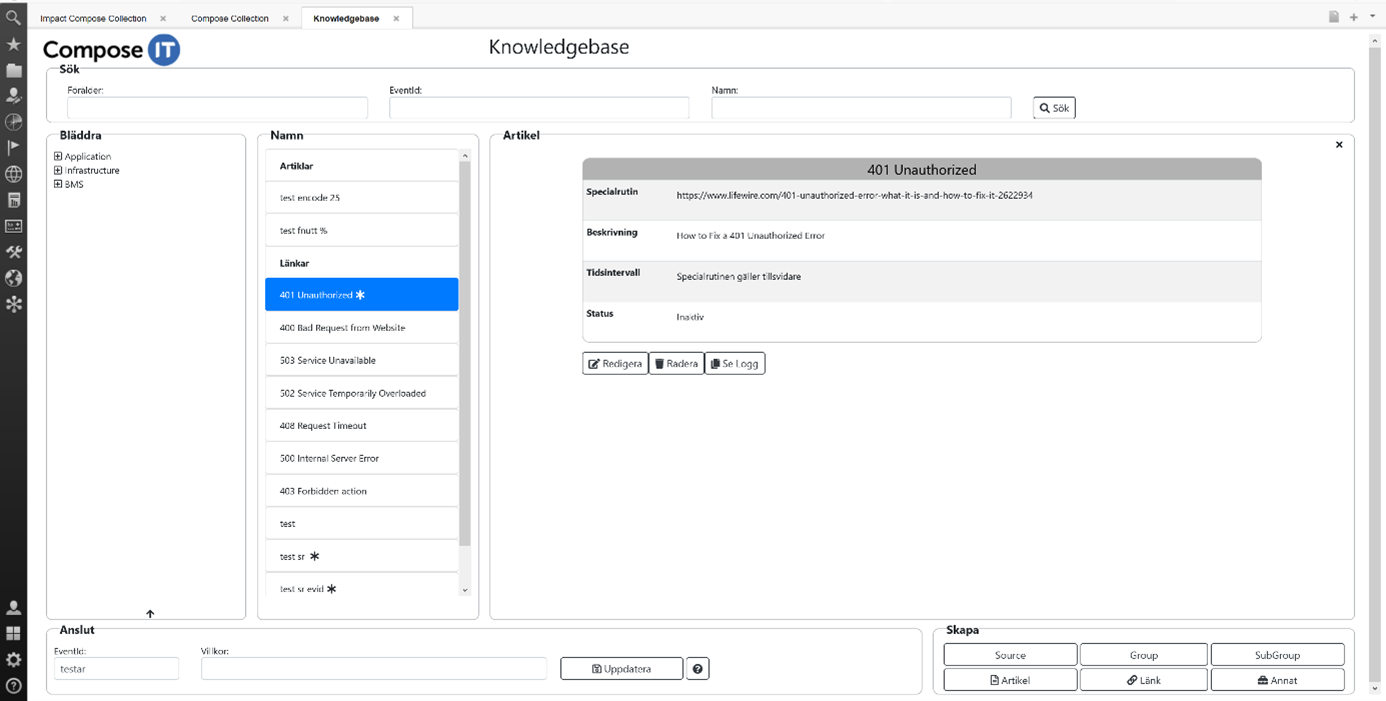Expand the Application tree node
The image size is (1386, 701).
[58, 156]
